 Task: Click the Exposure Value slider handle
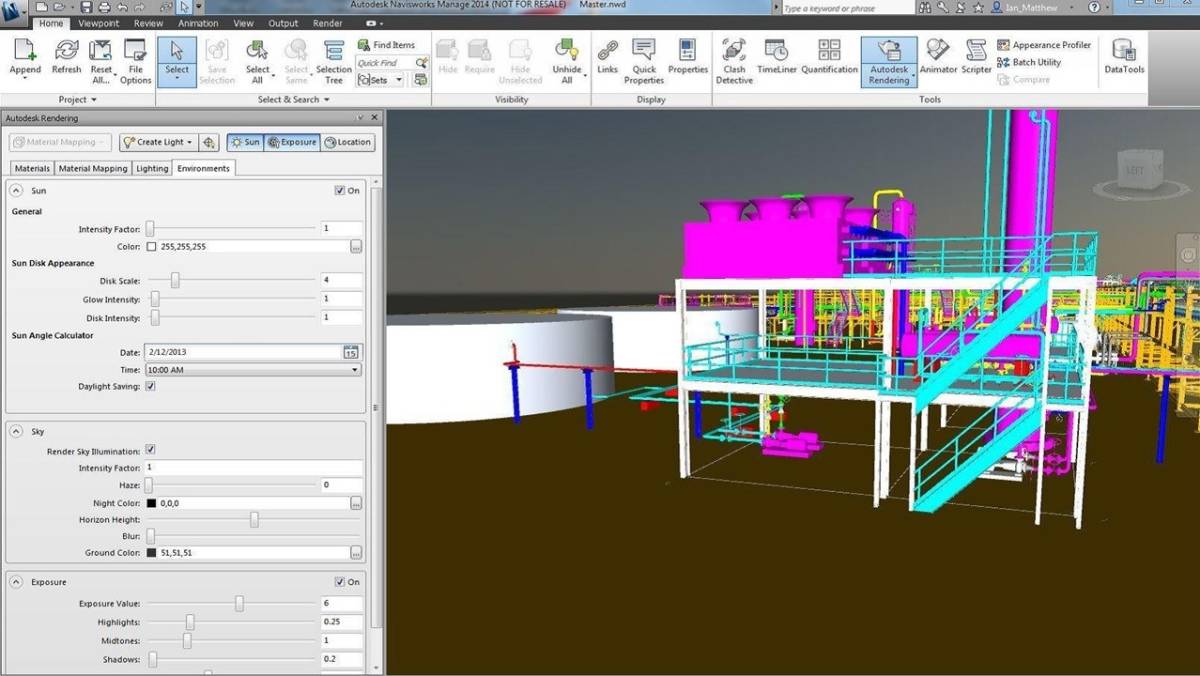point(240,603)
